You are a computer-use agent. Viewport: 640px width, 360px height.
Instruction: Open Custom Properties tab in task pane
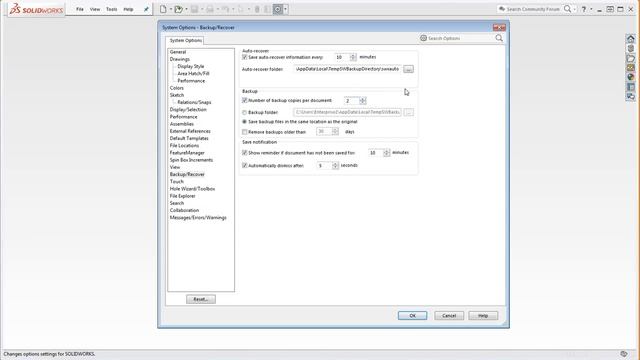point(631,87)
